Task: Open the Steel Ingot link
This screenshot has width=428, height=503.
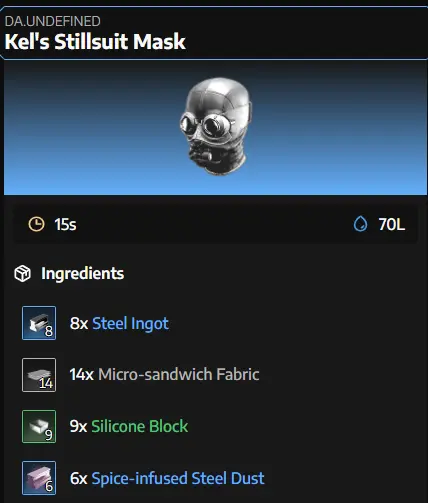Action: [x=130, y=323]
